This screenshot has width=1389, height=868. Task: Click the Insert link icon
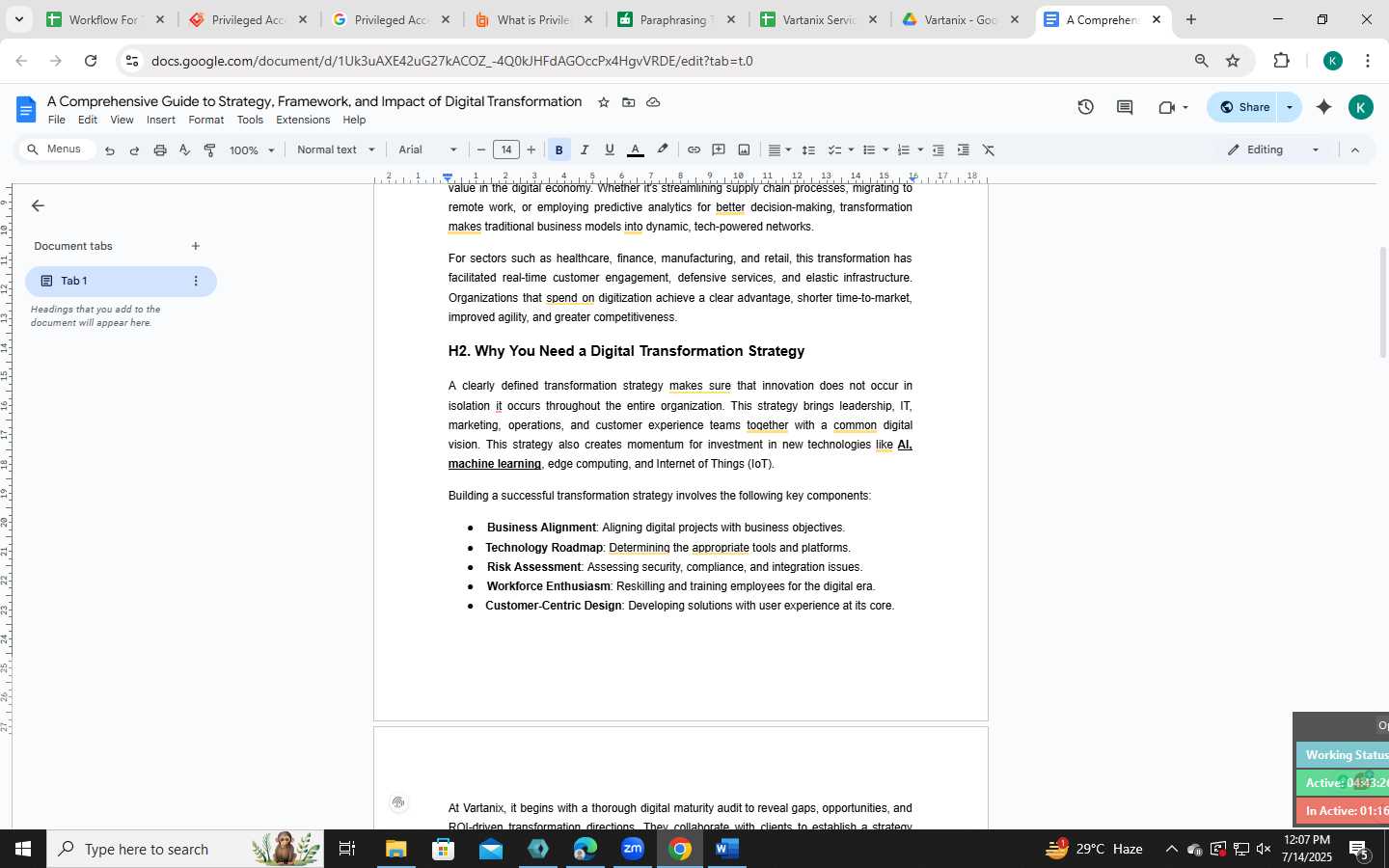(x=694, y=149)
